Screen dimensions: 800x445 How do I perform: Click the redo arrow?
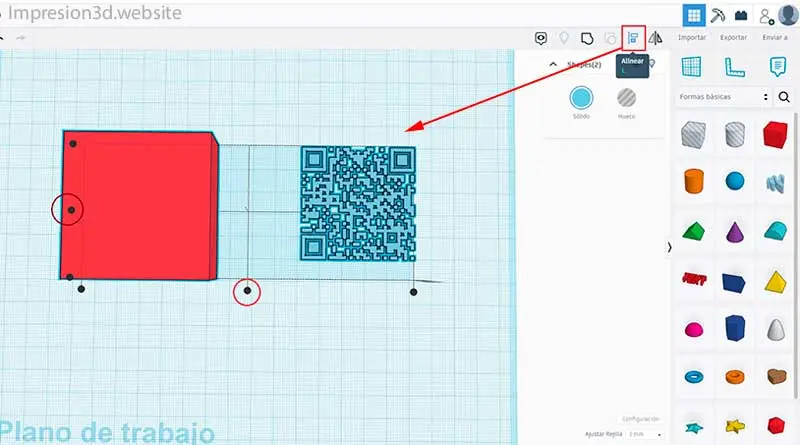[x=21, y=38]
